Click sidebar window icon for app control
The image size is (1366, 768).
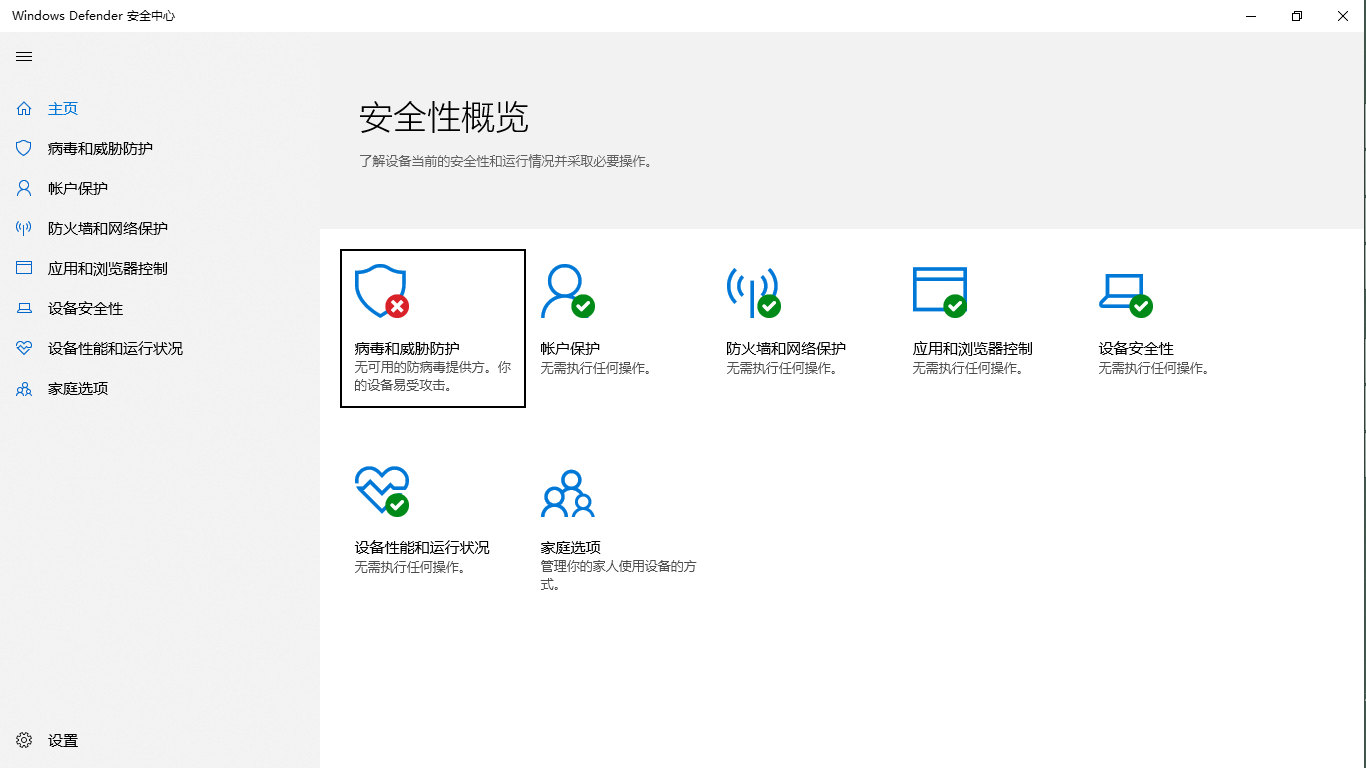click(x=24, y=268)
